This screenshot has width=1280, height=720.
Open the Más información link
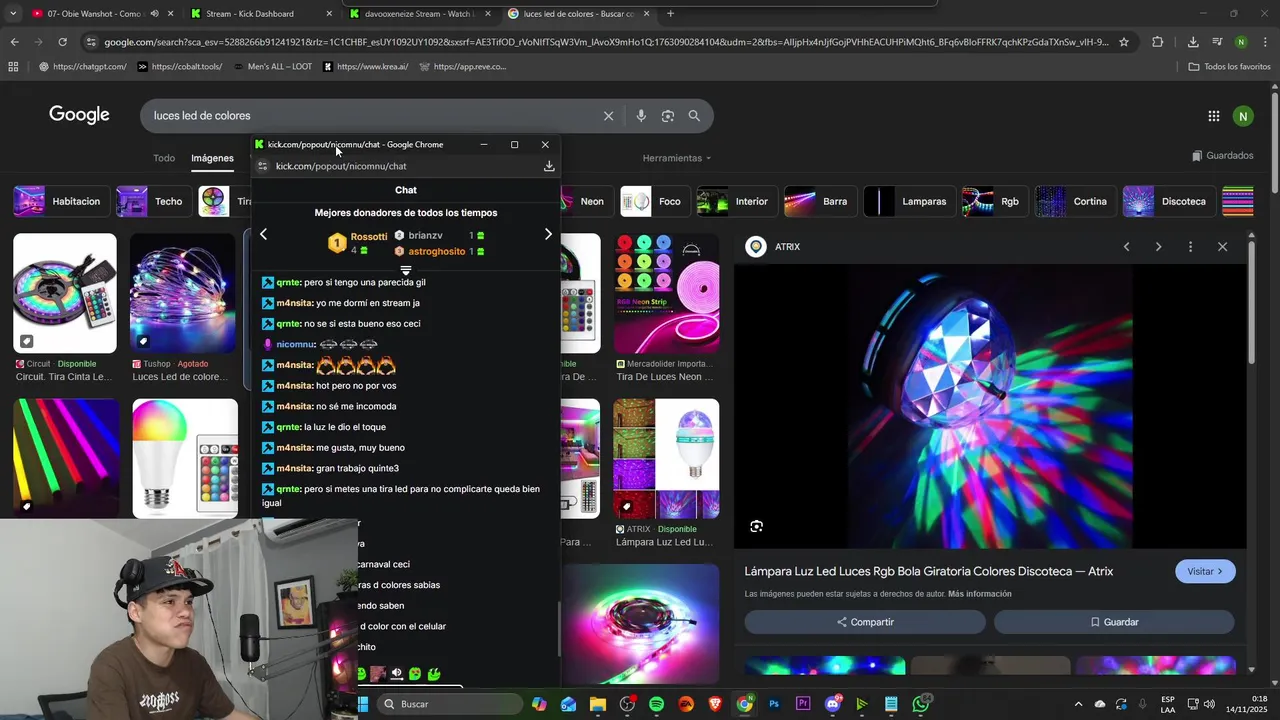coord(979,594)
